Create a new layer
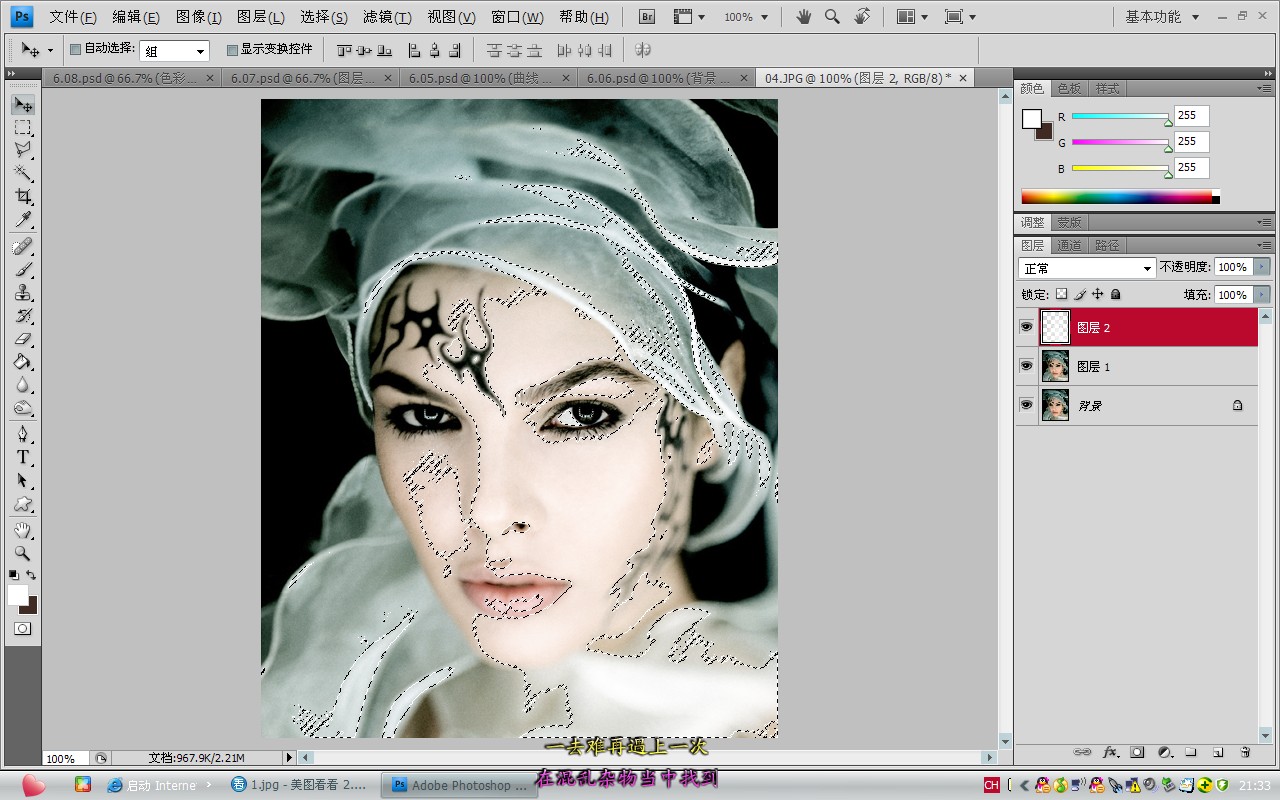 coord(1218,751)
